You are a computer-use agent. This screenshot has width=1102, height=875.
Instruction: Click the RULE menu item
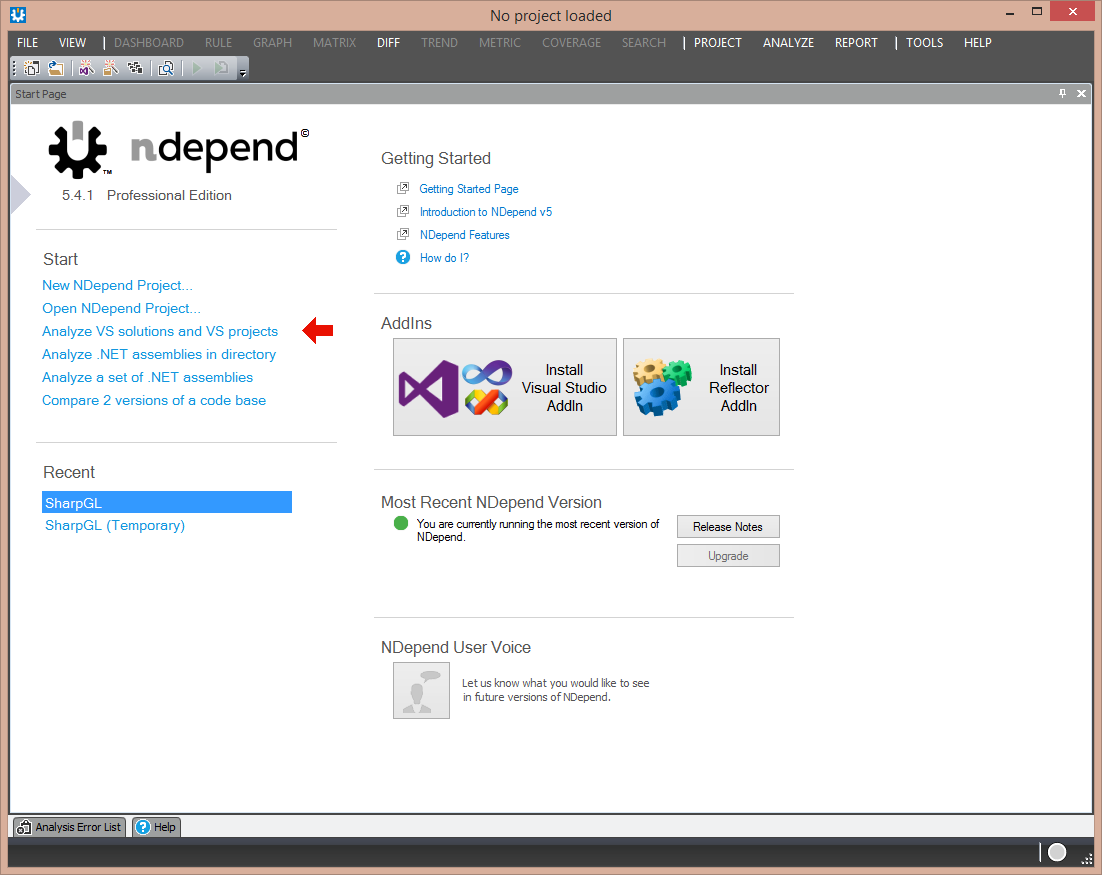(219, 43)
